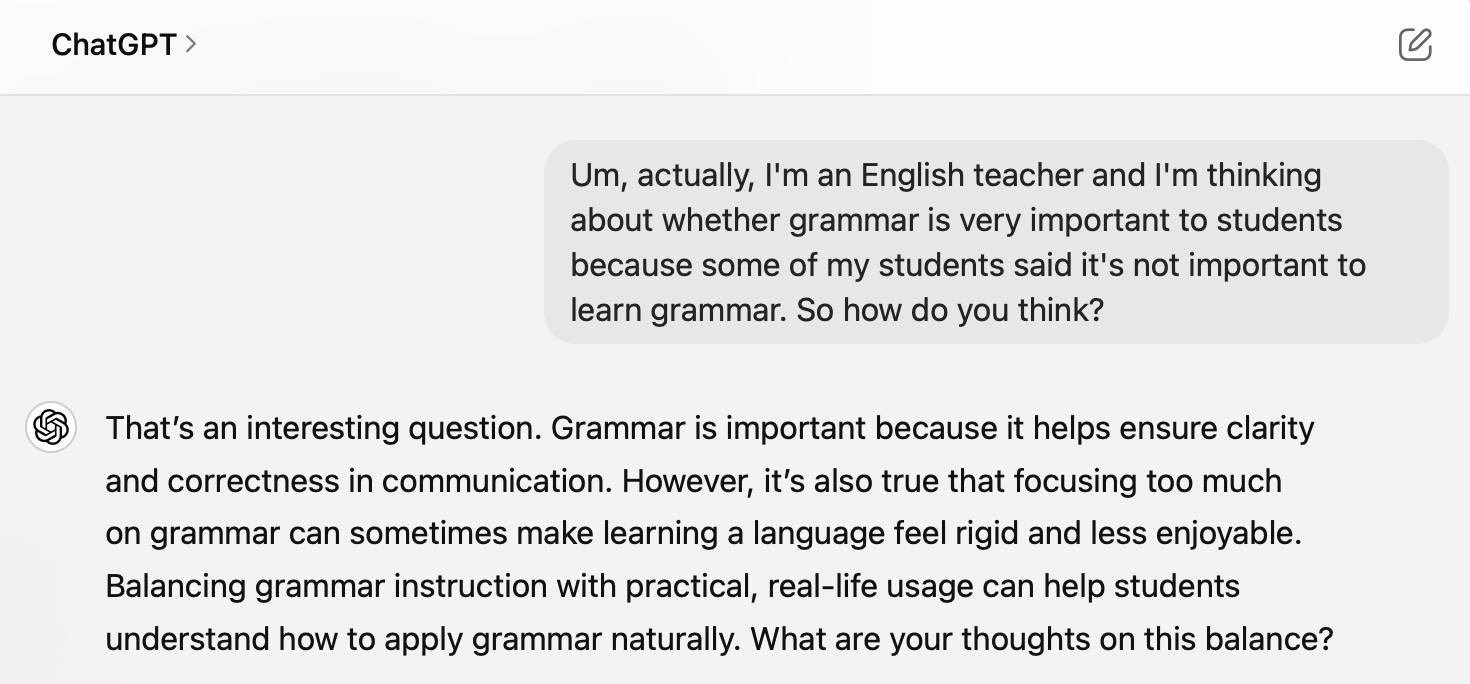This screenshot has height=684, width=1470.
Task: Click the sentence "That's an interesting question."
Action: tap(323, 428)
